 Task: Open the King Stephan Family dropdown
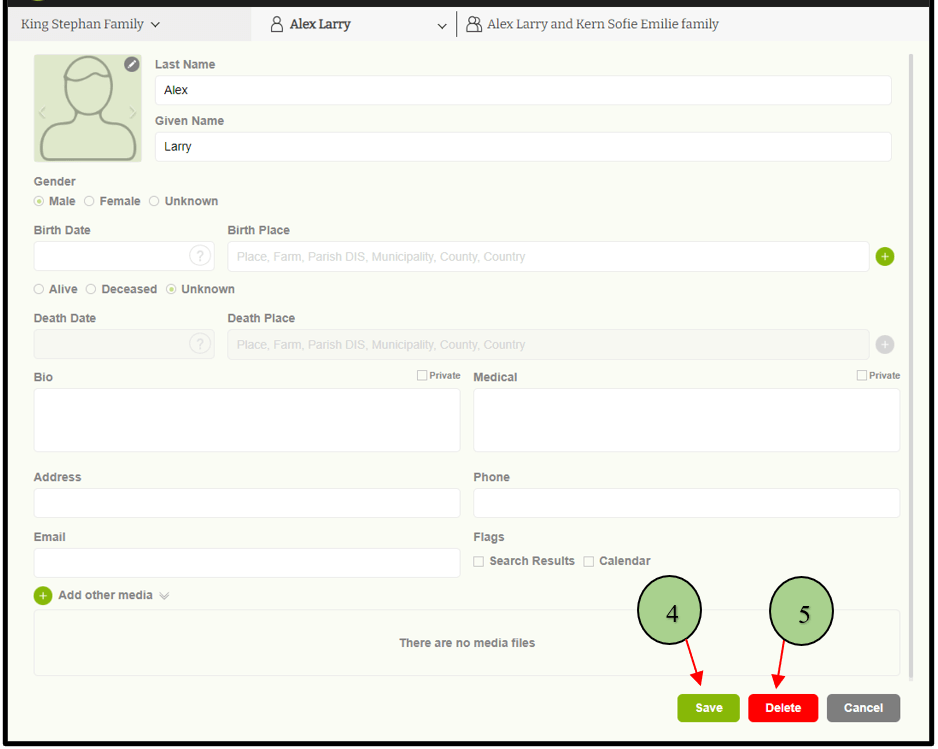click(90, 25)
